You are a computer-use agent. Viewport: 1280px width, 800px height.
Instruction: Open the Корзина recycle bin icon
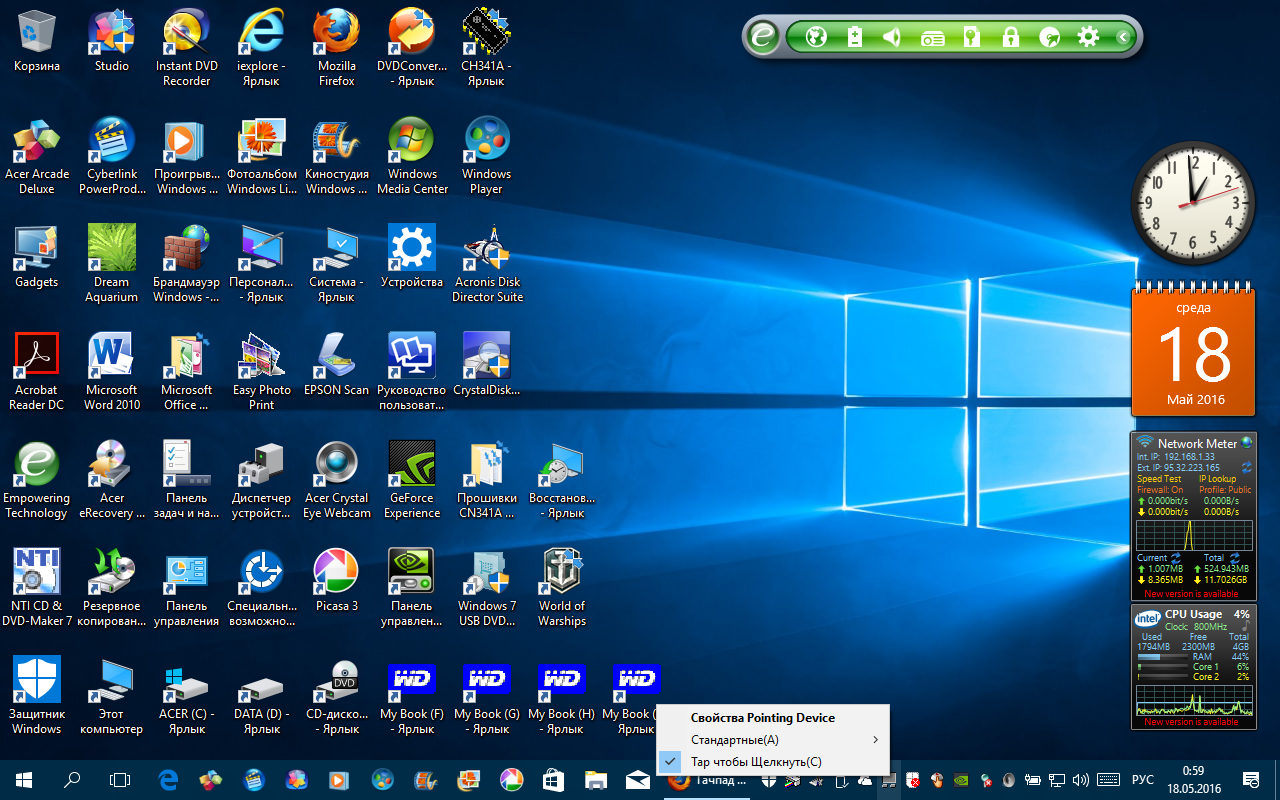pos(37,41)
